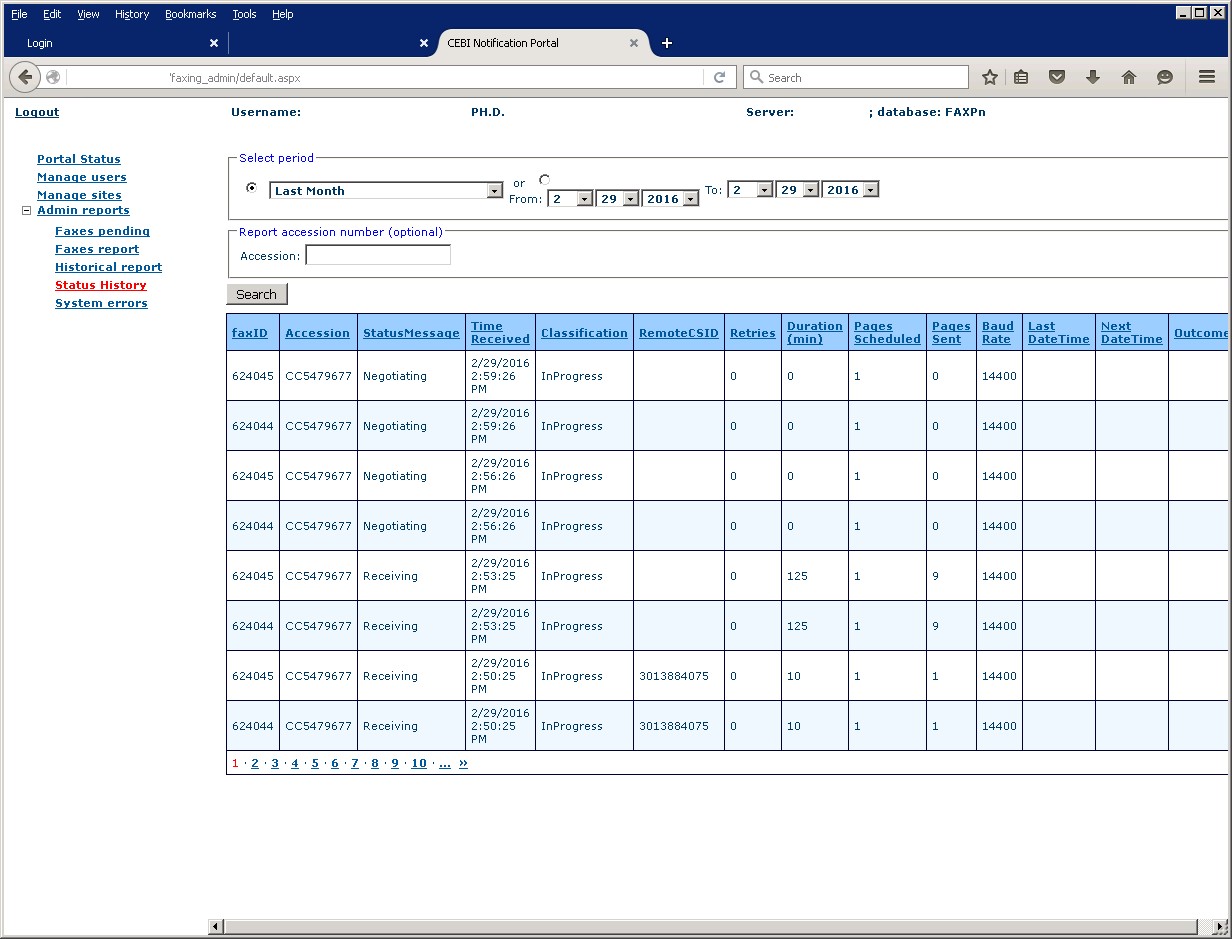
Task: Sort table by Accession column
Action: pos(318,333)
